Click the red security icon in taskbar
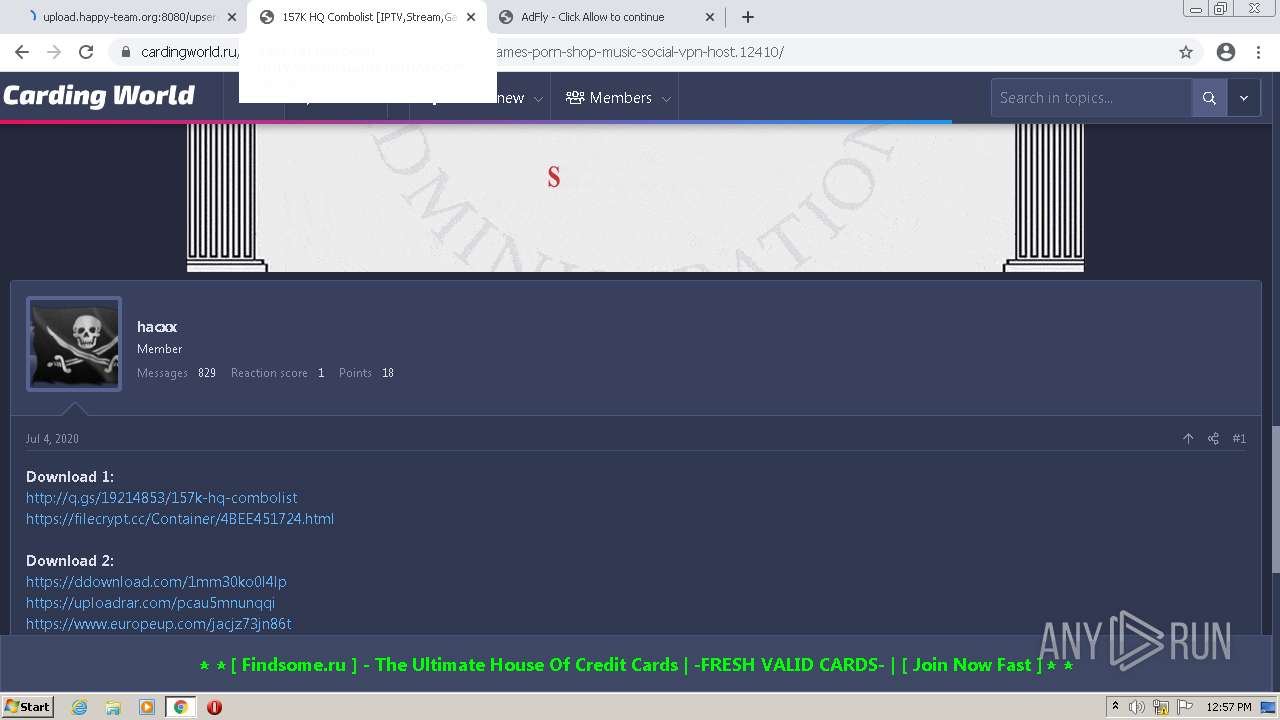 [214, 706]
